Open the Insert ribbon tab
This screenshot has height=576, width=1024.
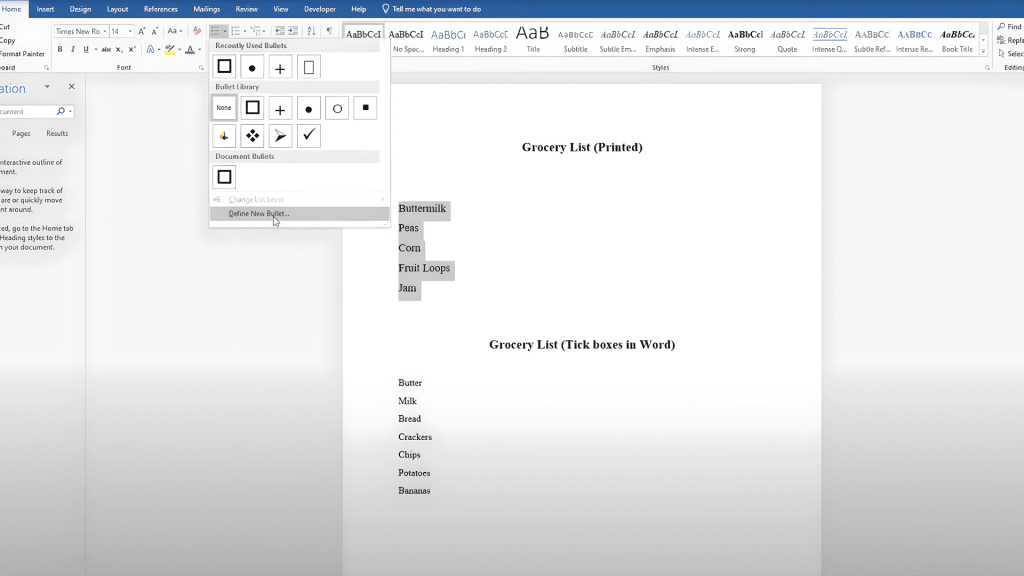45,9
